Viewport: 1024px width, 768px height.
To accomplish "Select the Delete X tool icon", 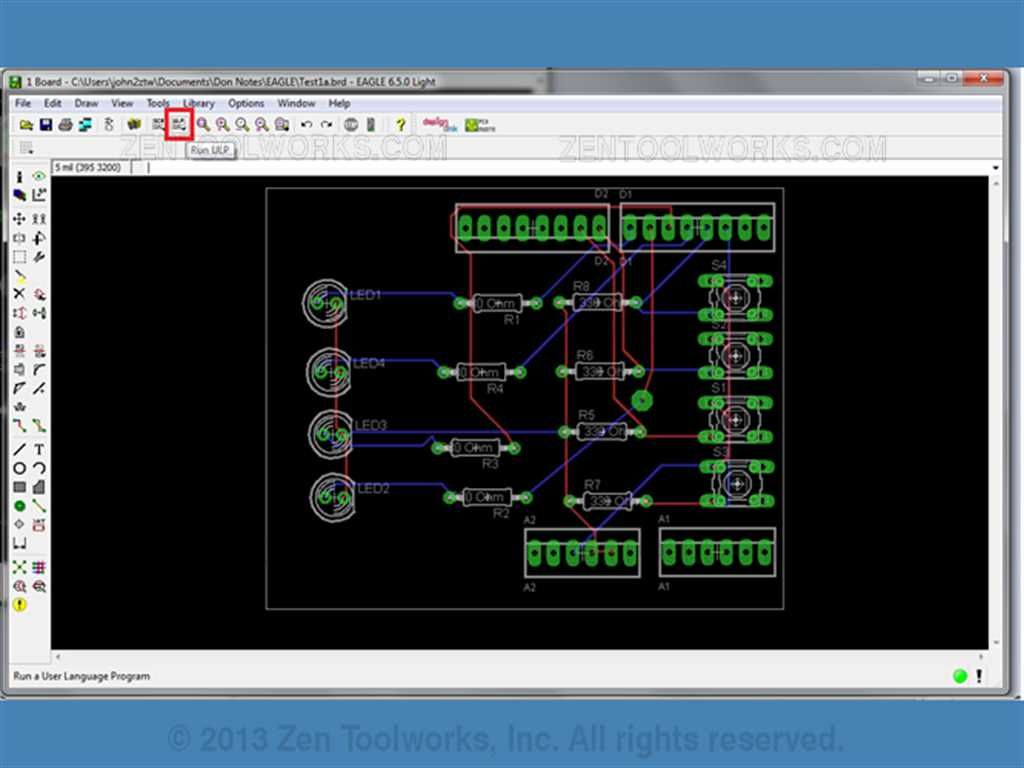I will point(20,294).
